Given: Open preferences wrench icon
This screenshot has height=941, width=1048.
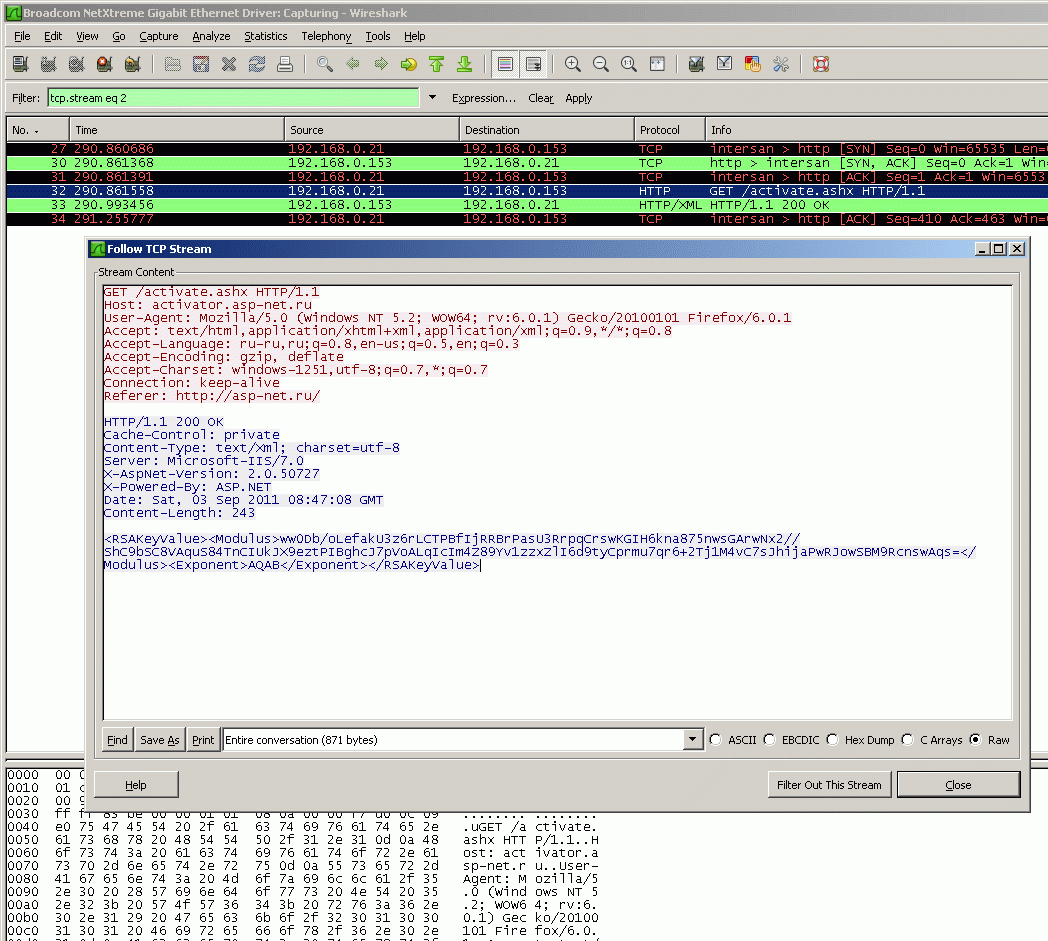Looking at the screenshot, I should coord(781,64).
